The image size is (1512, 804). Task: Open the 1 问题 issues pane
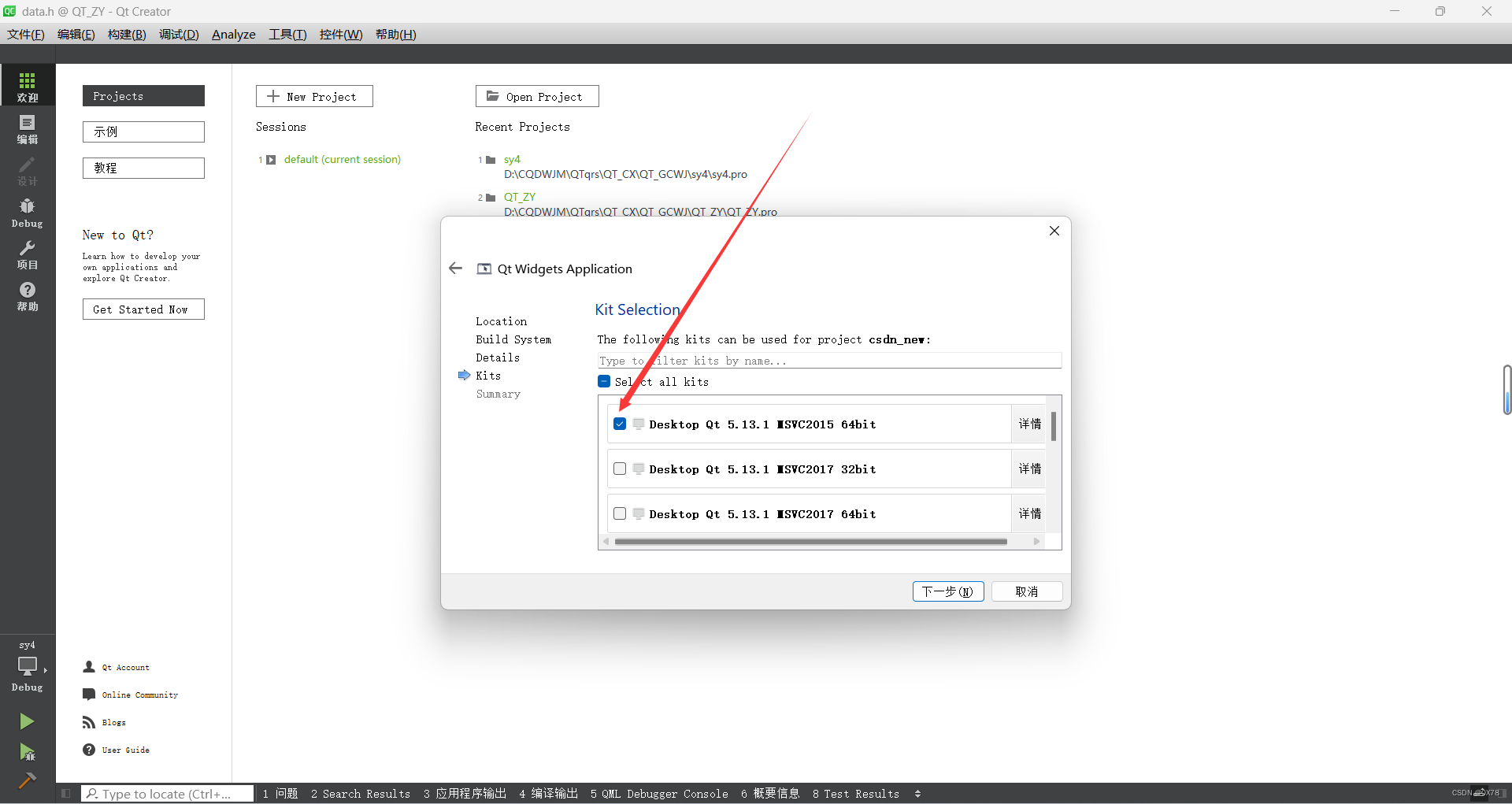[x=280, y=794]
